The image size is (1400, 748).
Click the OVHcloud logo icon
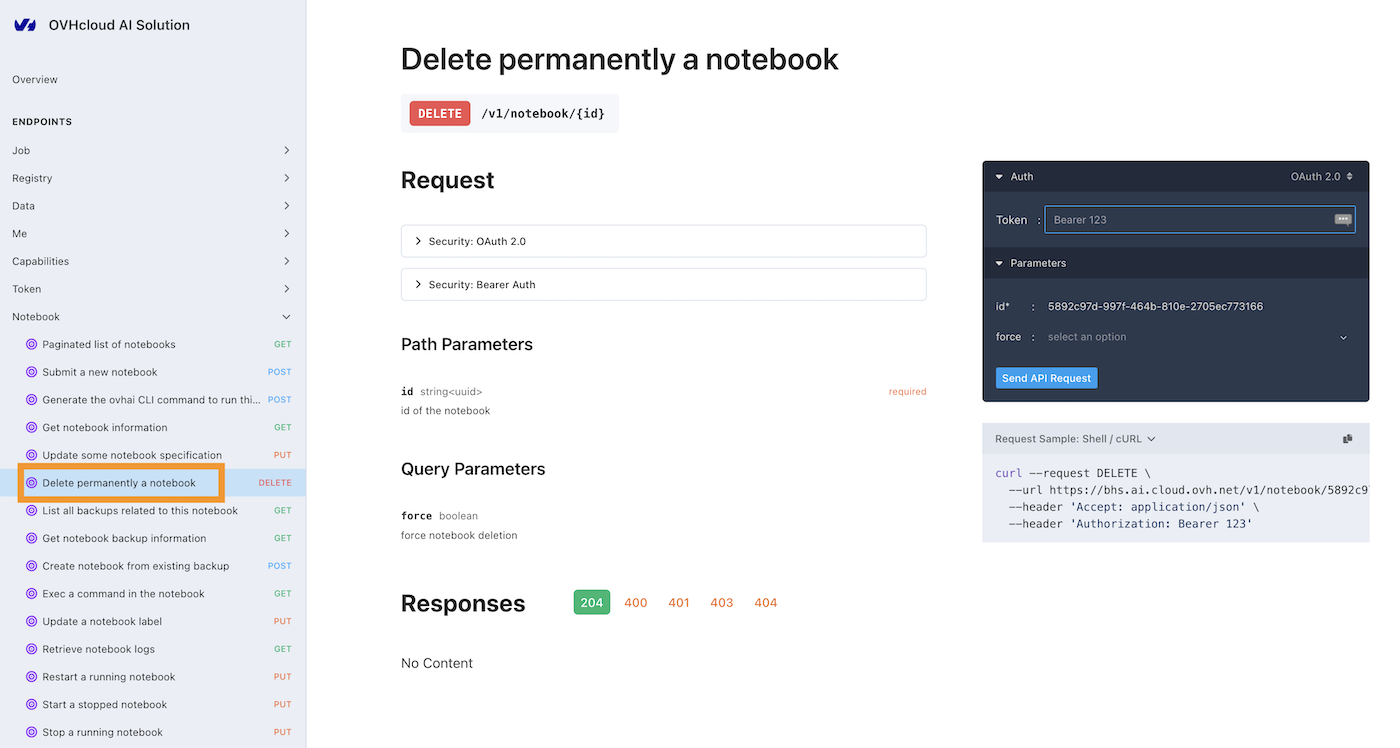click(25, 25)
